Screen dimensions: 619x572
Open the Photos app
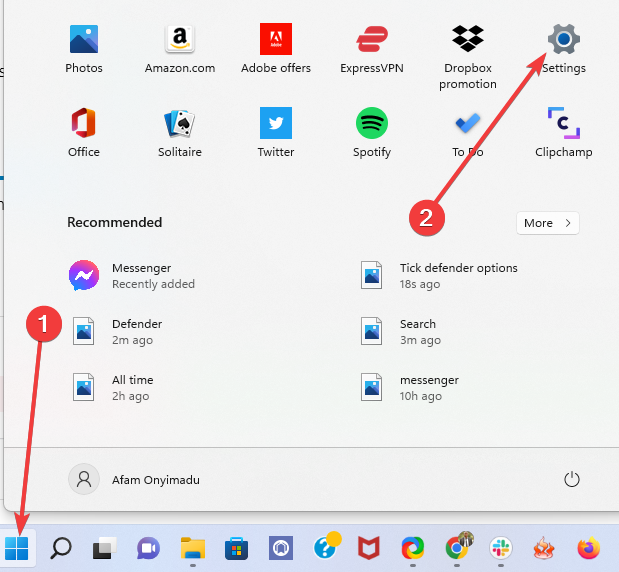click(x=84, y=49)
